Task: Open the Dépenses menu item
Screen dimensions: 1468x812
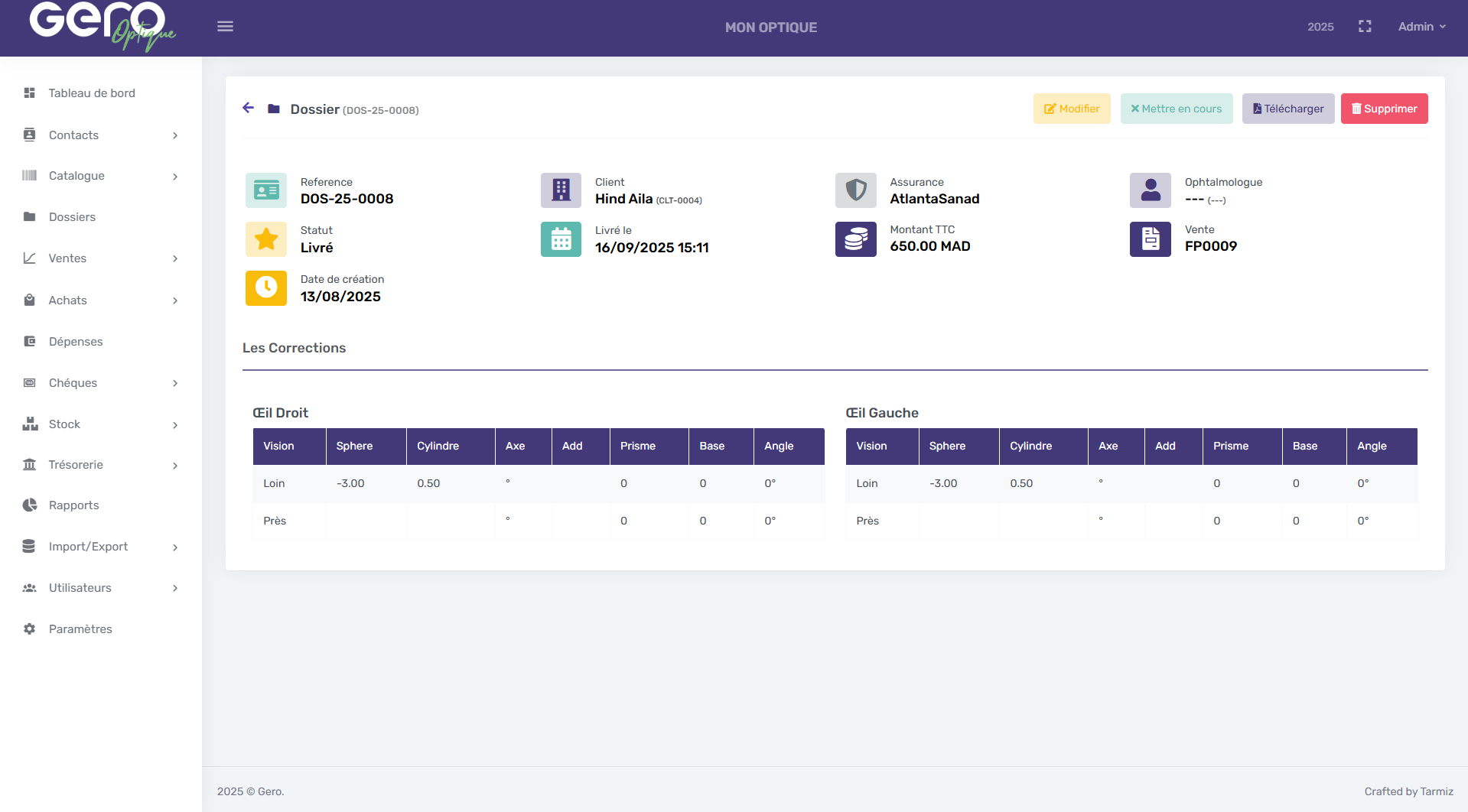Action: tap(76, 342)
